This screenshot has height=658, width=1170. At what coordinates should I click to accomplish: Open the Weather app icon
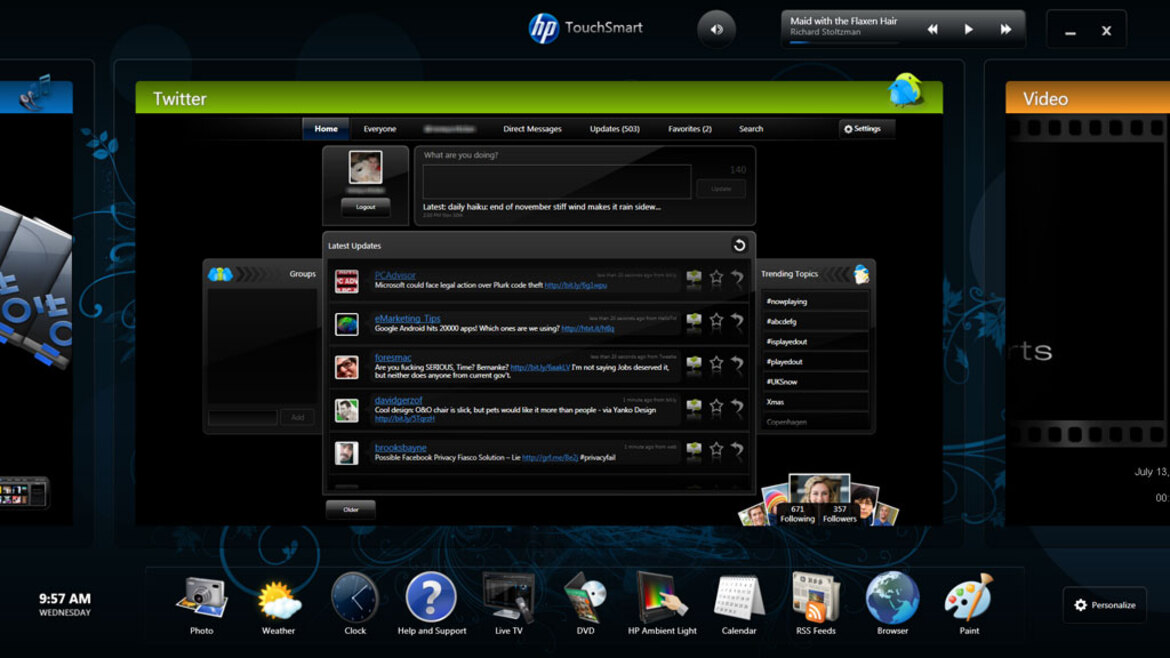[278, 601]
